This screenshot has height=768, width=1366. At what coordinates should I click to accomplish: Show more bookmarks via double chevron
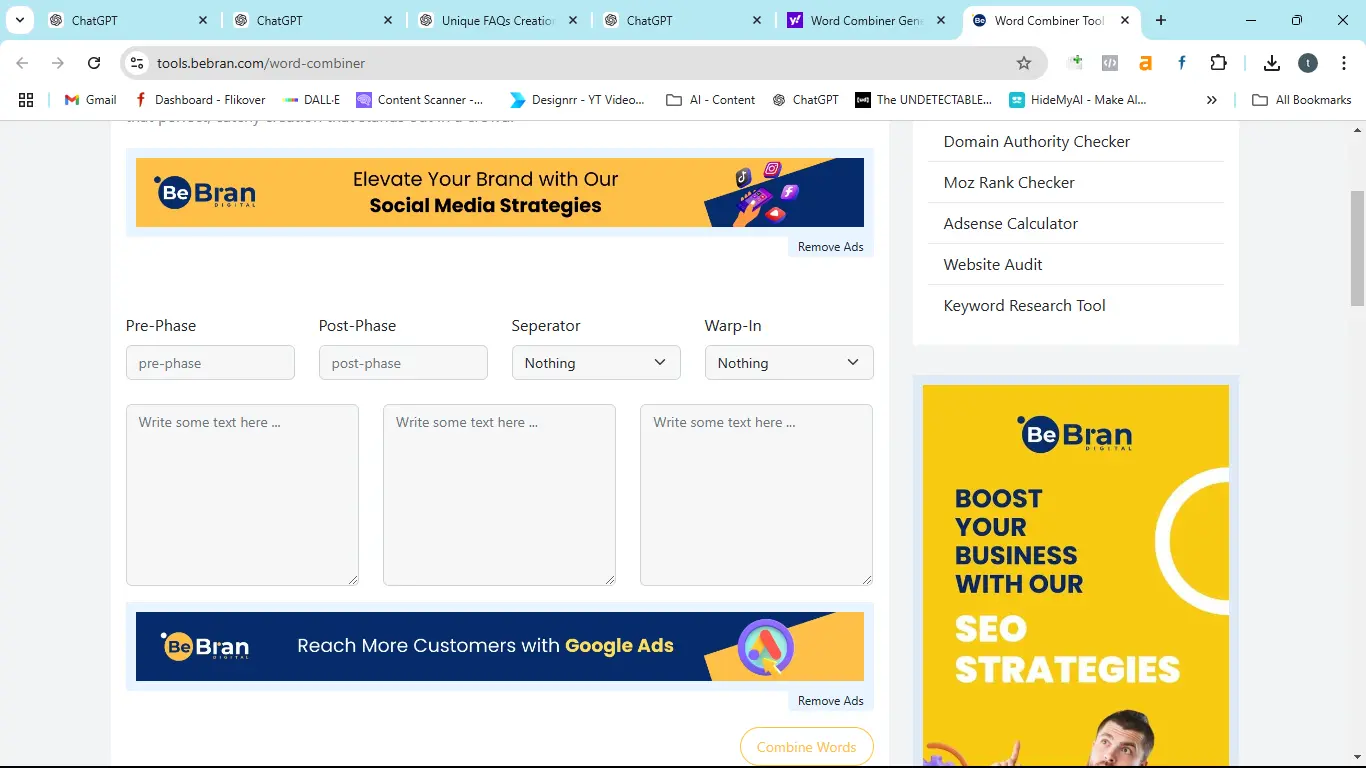[x=1212, y=100]
